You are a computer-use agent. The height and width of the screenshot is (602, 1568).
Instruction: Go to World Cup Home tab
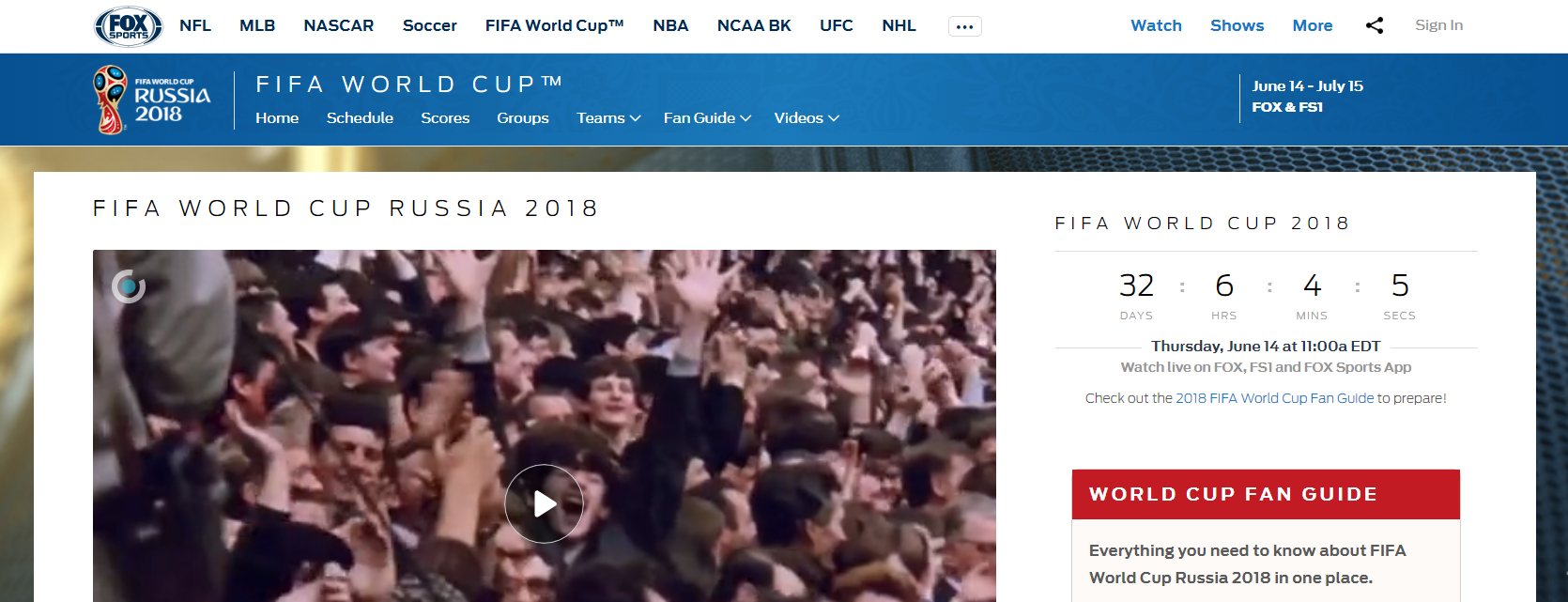[x=277, y=117]
